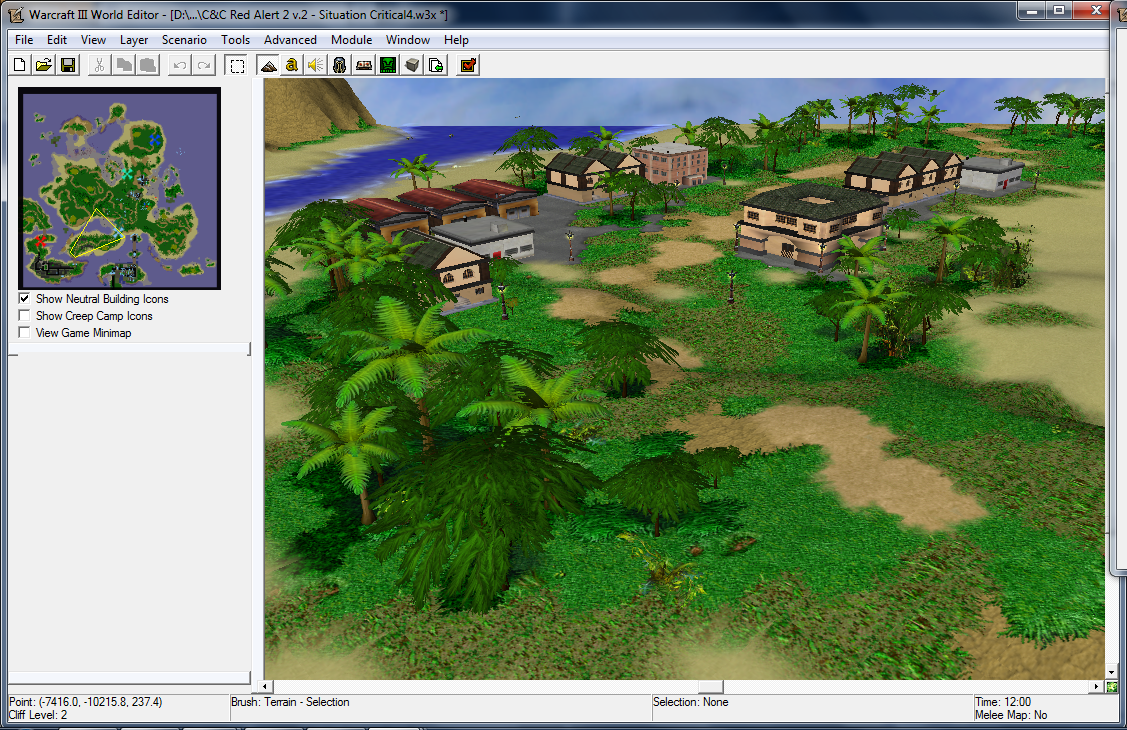Click the Point coordinates status text
Screen dimensions: 1127x730
pyautogui.click(x=86, y=702)
